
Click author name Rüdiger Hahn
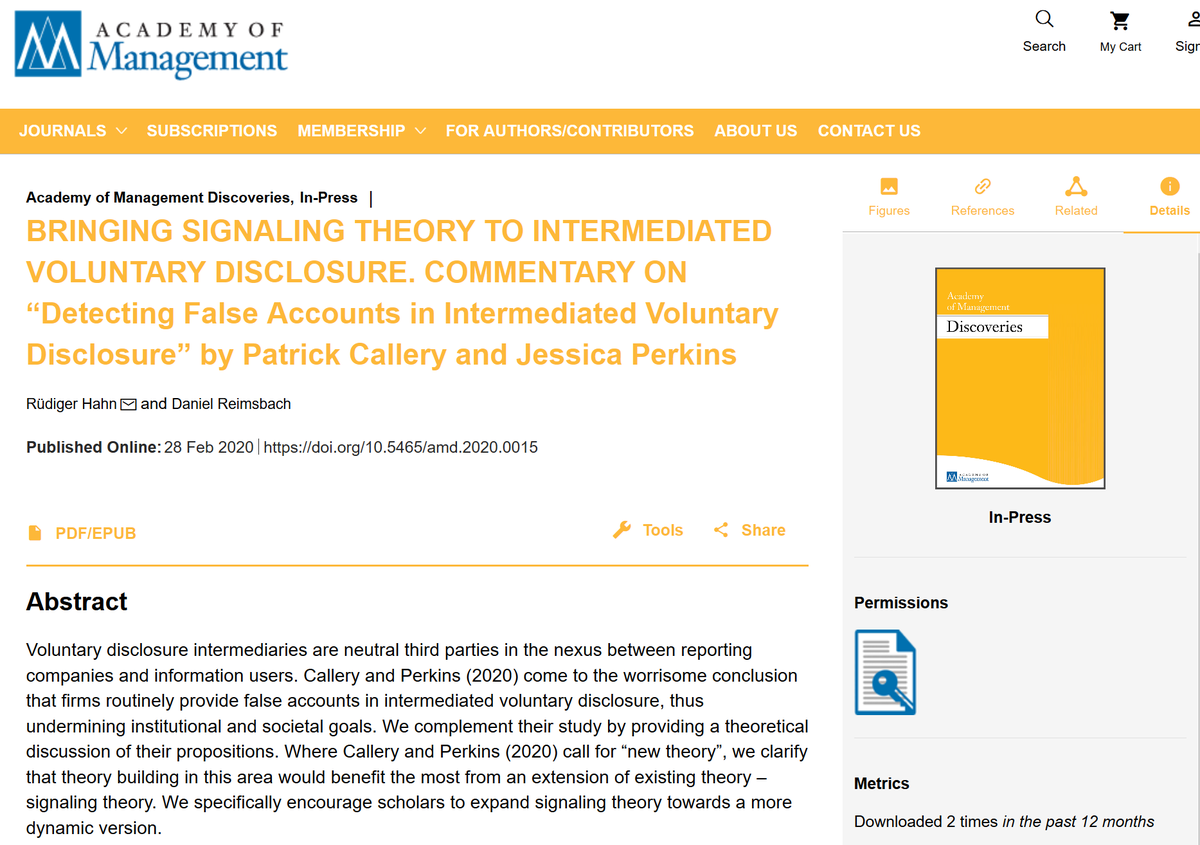tap(71, 404)
